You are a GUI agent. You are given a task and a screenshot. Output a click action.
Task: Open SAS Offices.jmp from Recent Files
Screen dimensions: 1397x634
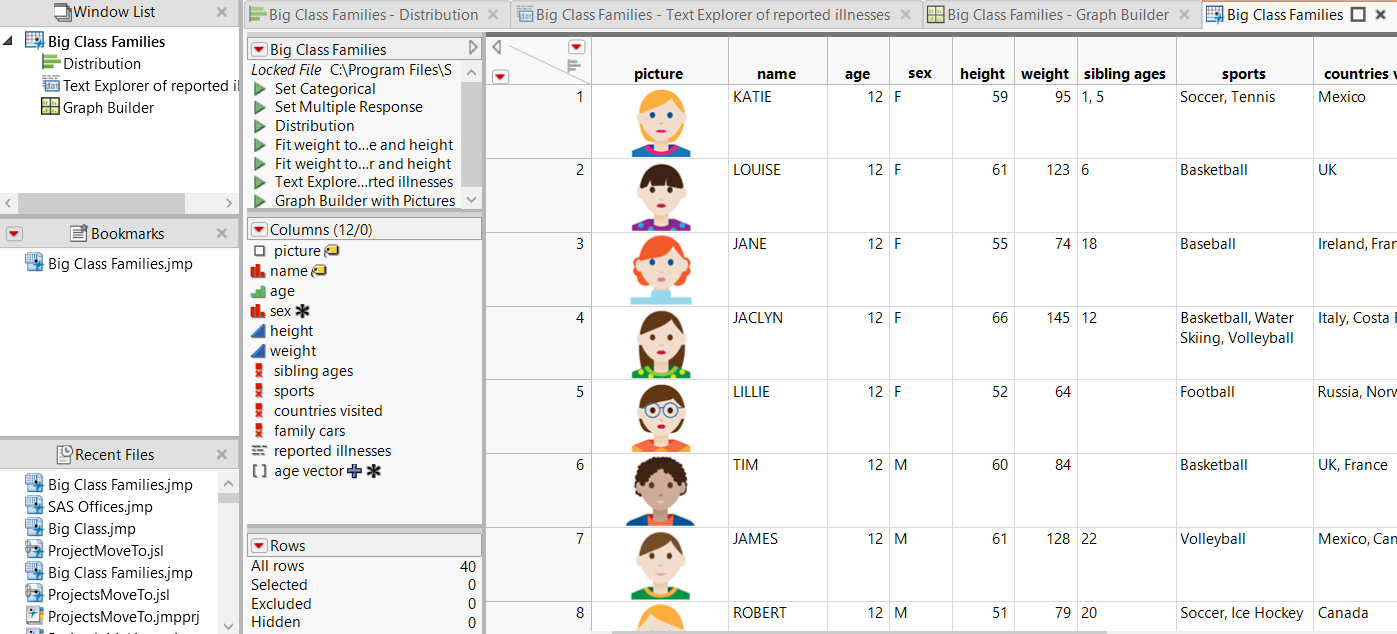100,507
